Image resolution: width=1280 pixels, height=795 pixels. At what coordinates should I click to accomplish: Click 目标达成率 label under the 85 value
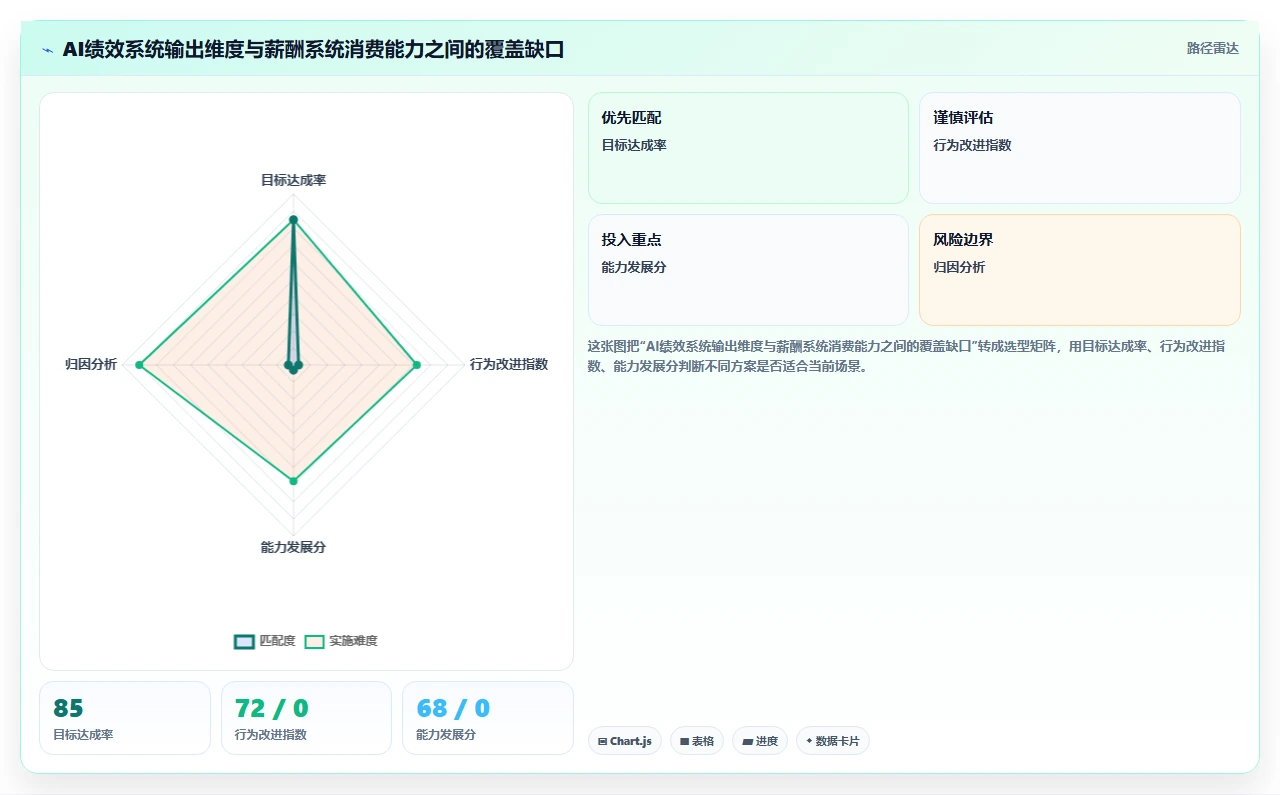(x=83, y=735)
